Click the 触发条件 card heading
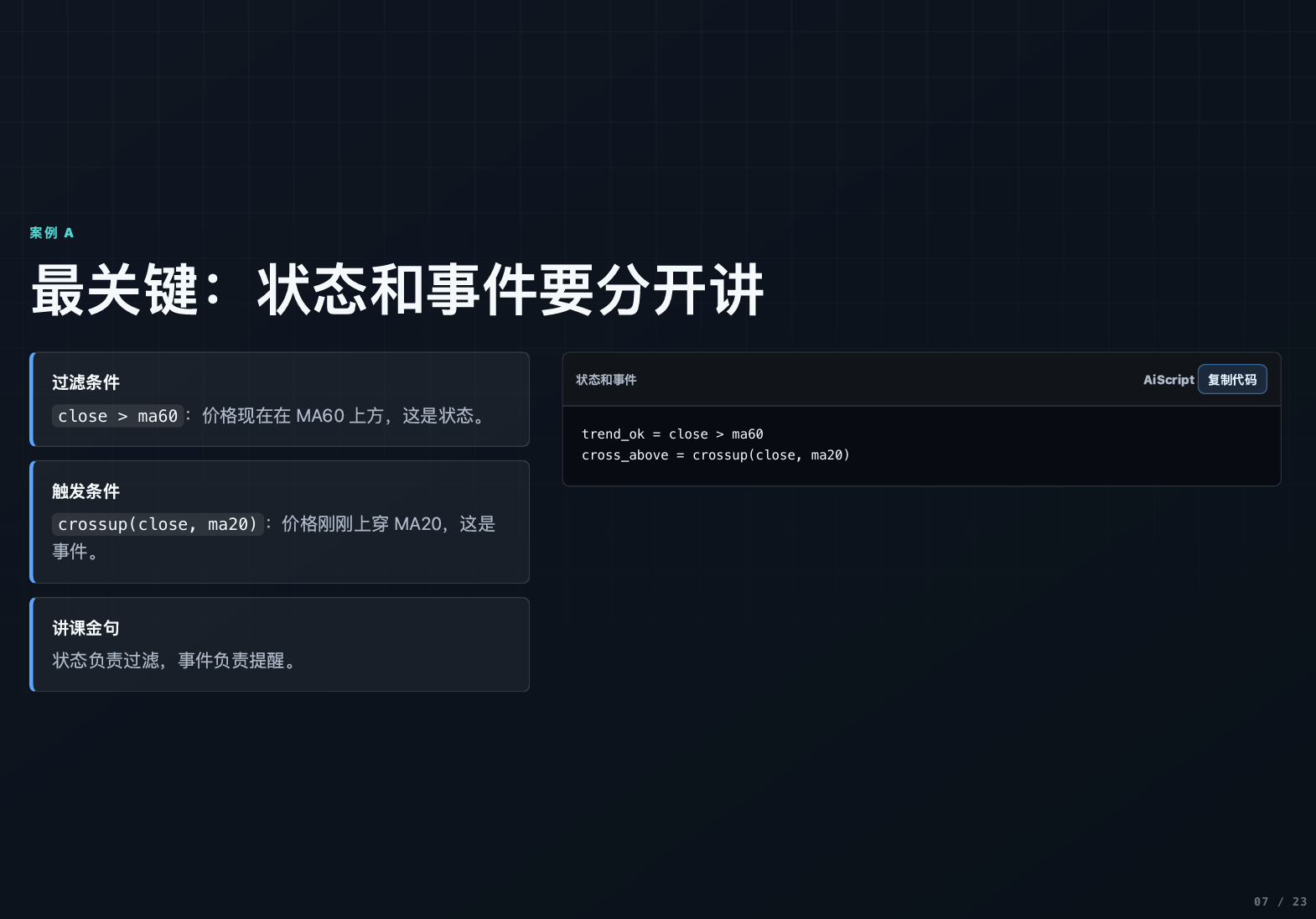1316x919 pixels. pyautogui.click(x=85, y=491)
